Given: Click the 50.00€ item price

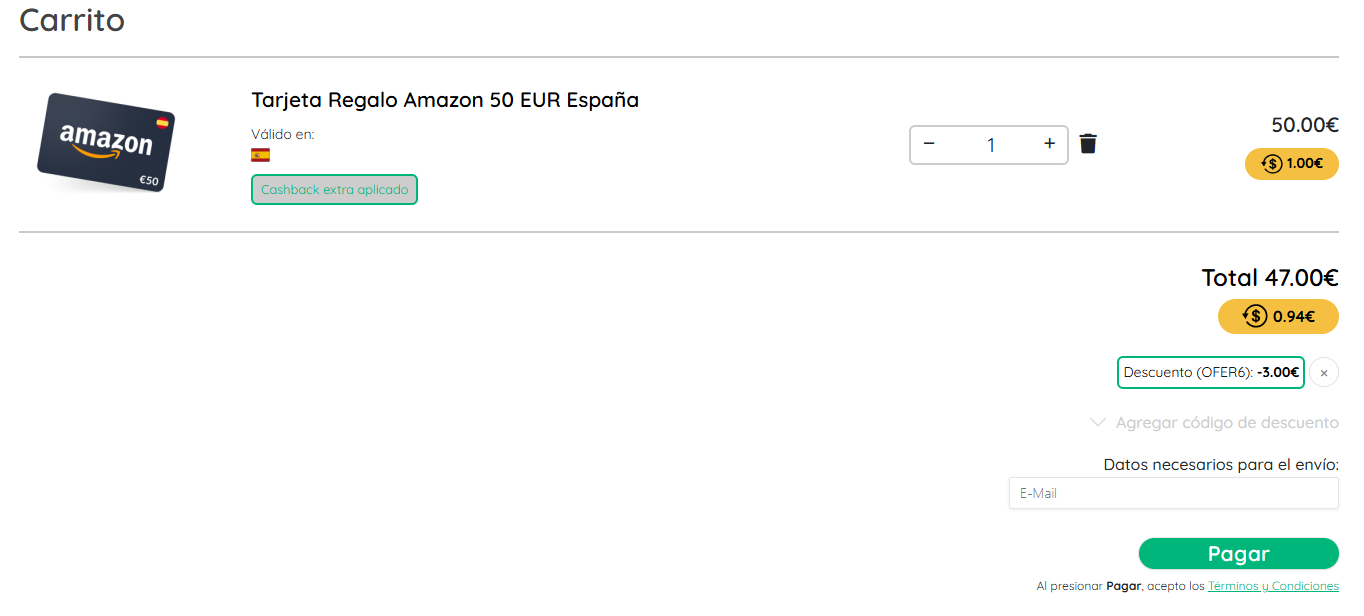Looking at the screenshot, I should click(x=1305, y=125).
